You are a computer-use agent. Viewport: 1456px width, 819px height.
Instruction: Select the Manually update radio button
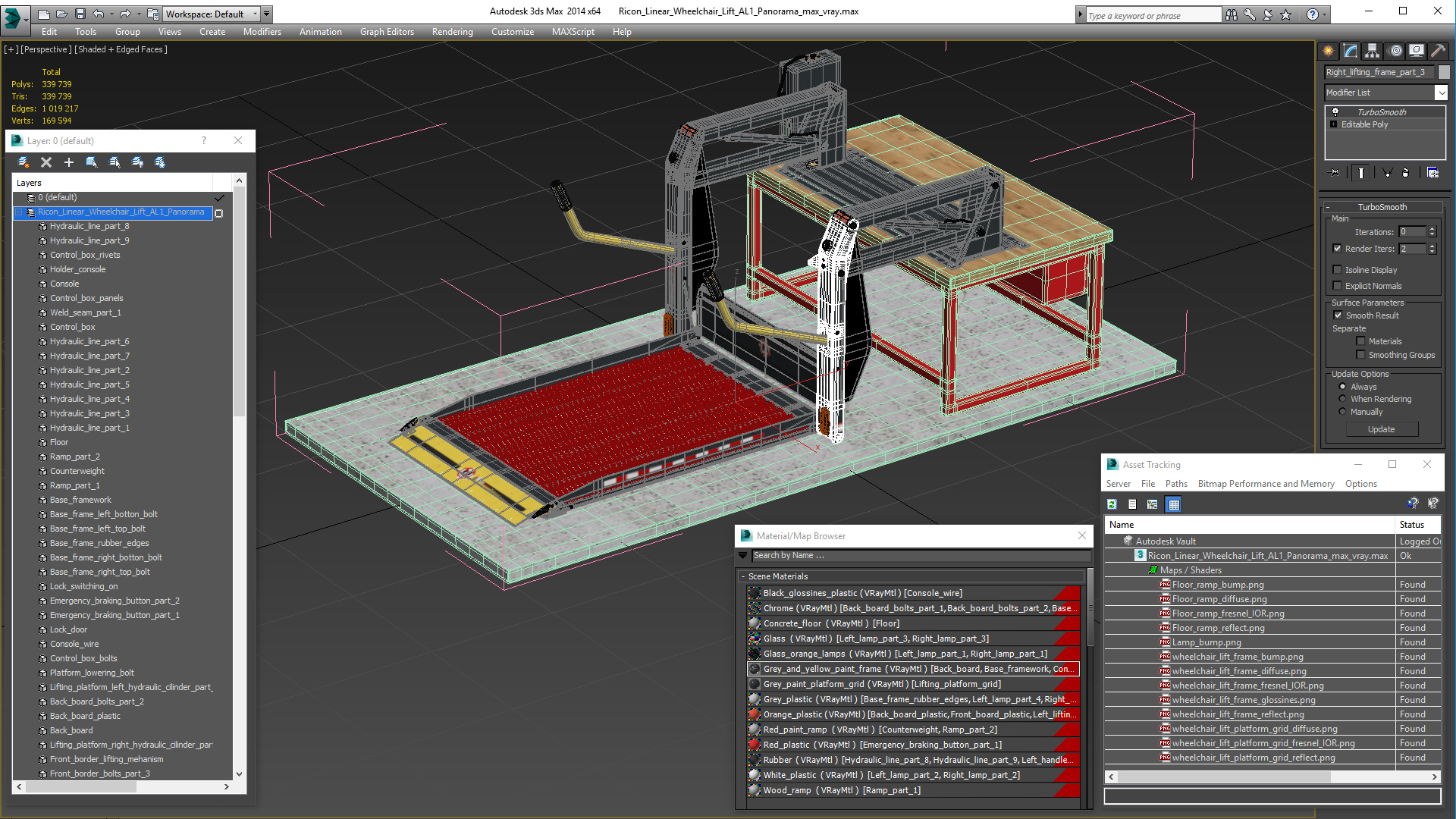pyautogui.click(x=1342, y=412)
